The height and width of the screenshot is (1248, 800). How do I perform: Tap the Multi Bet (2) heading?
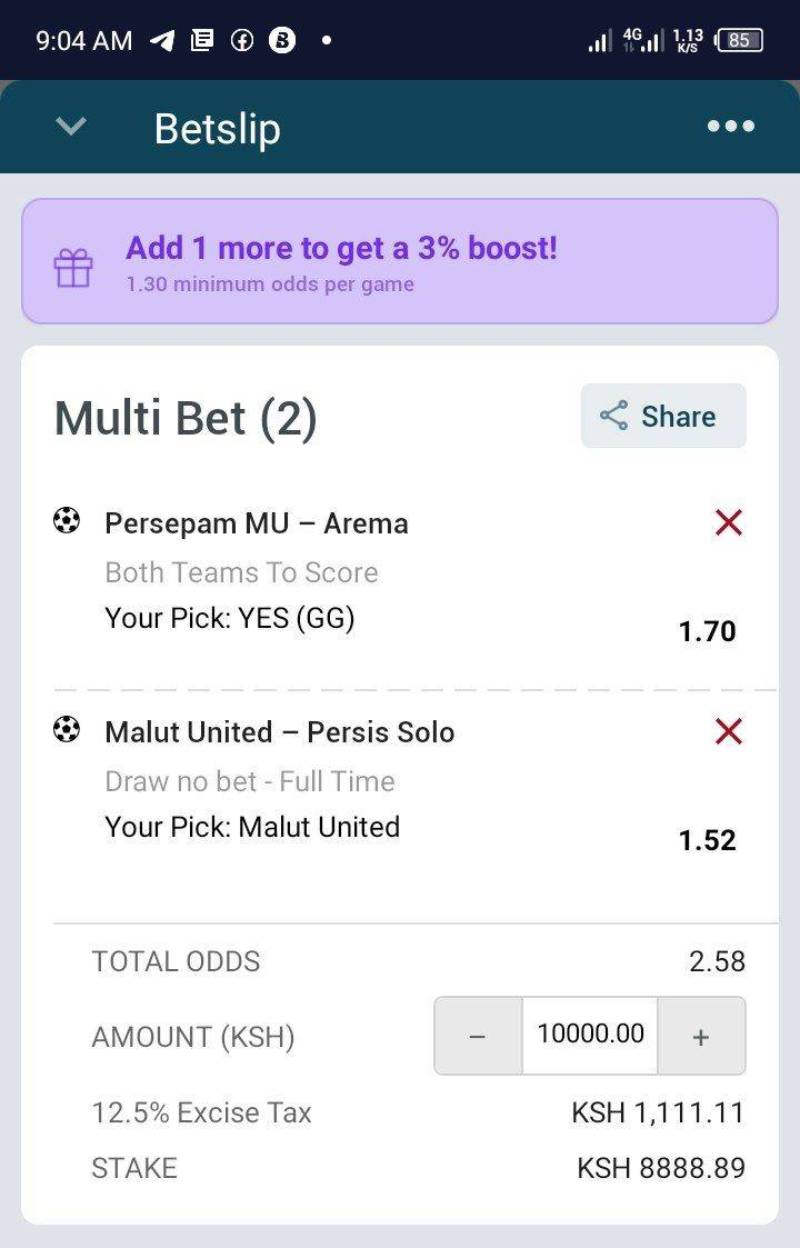pyautogui.click(x=185, y=417)
